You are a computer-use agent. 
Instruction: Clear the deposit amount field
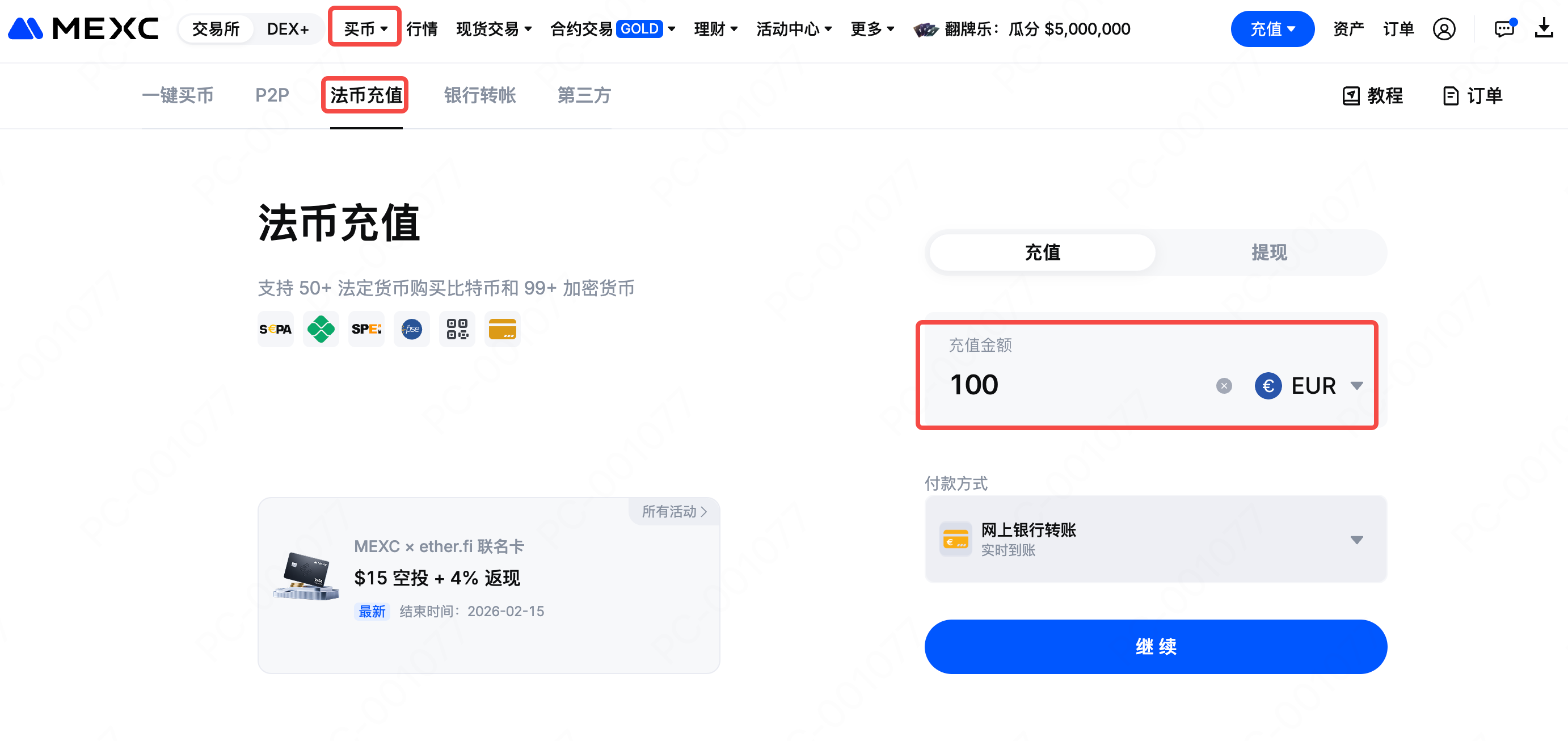pyautogui.click(x=1224, y=385)
